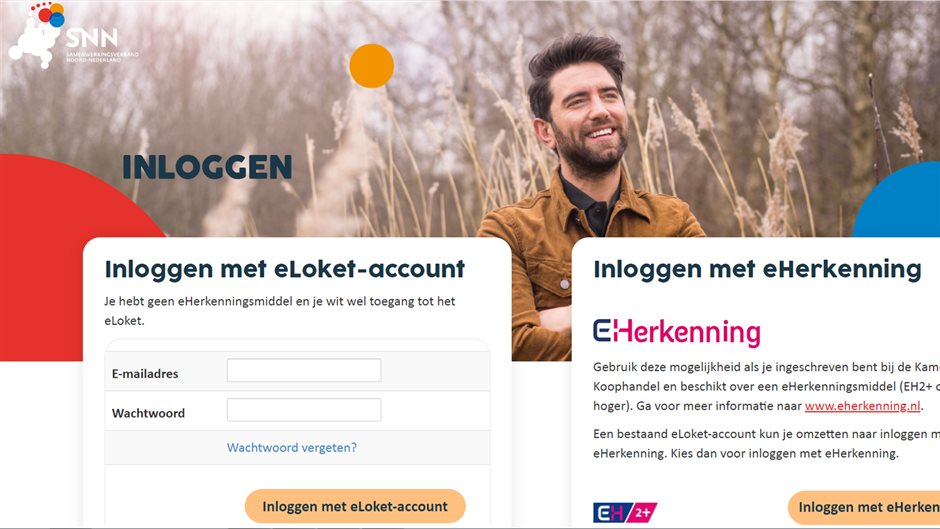This screenshot has height=529, width=940.
Task: Open the Wachtwoord vergeten? link
Action: click(x=291, y=447)
